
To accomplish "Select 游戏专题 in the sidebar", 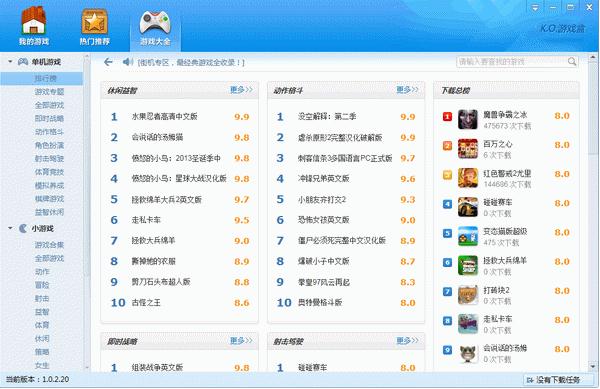I will coord(49,92).
